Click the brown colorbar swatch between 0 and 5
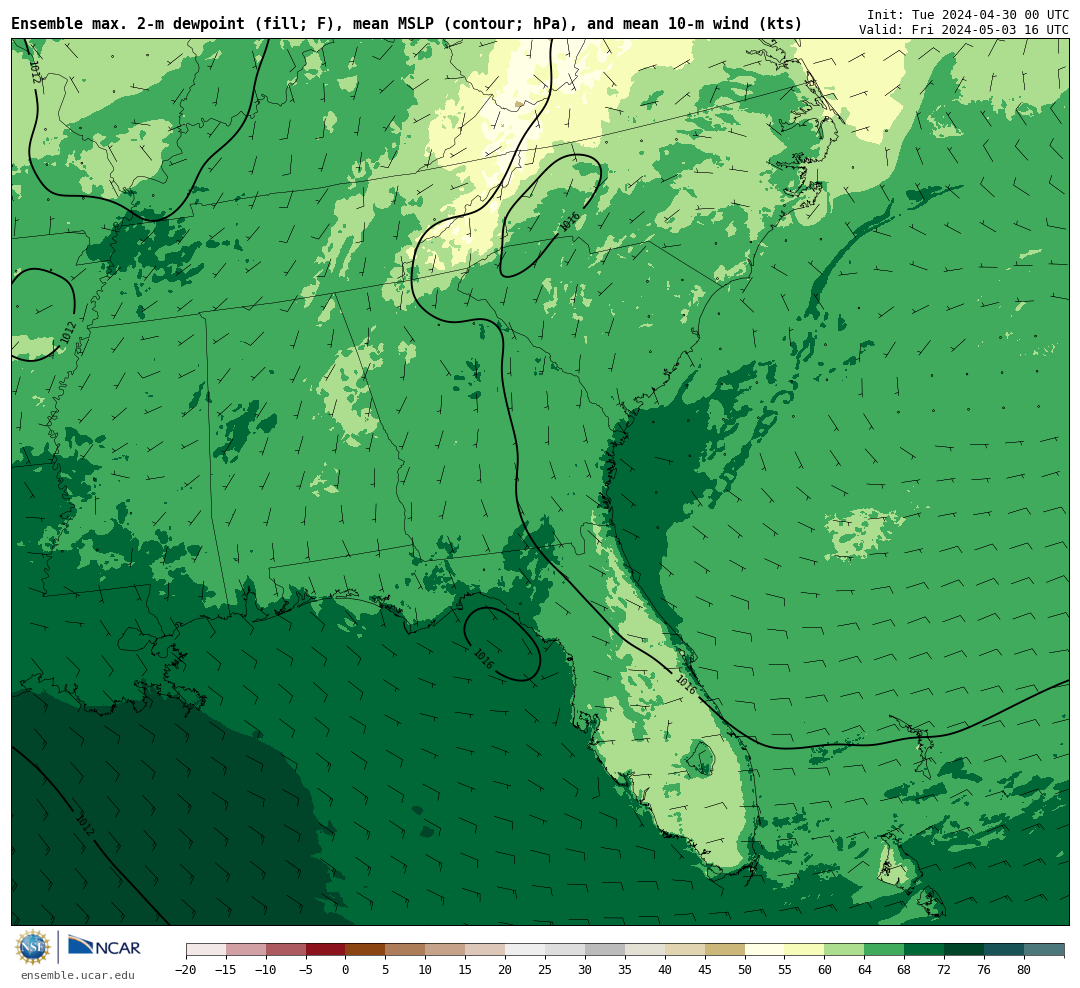Image resolution: width=1080 pixels, height=988 pixels. point(365,950)
